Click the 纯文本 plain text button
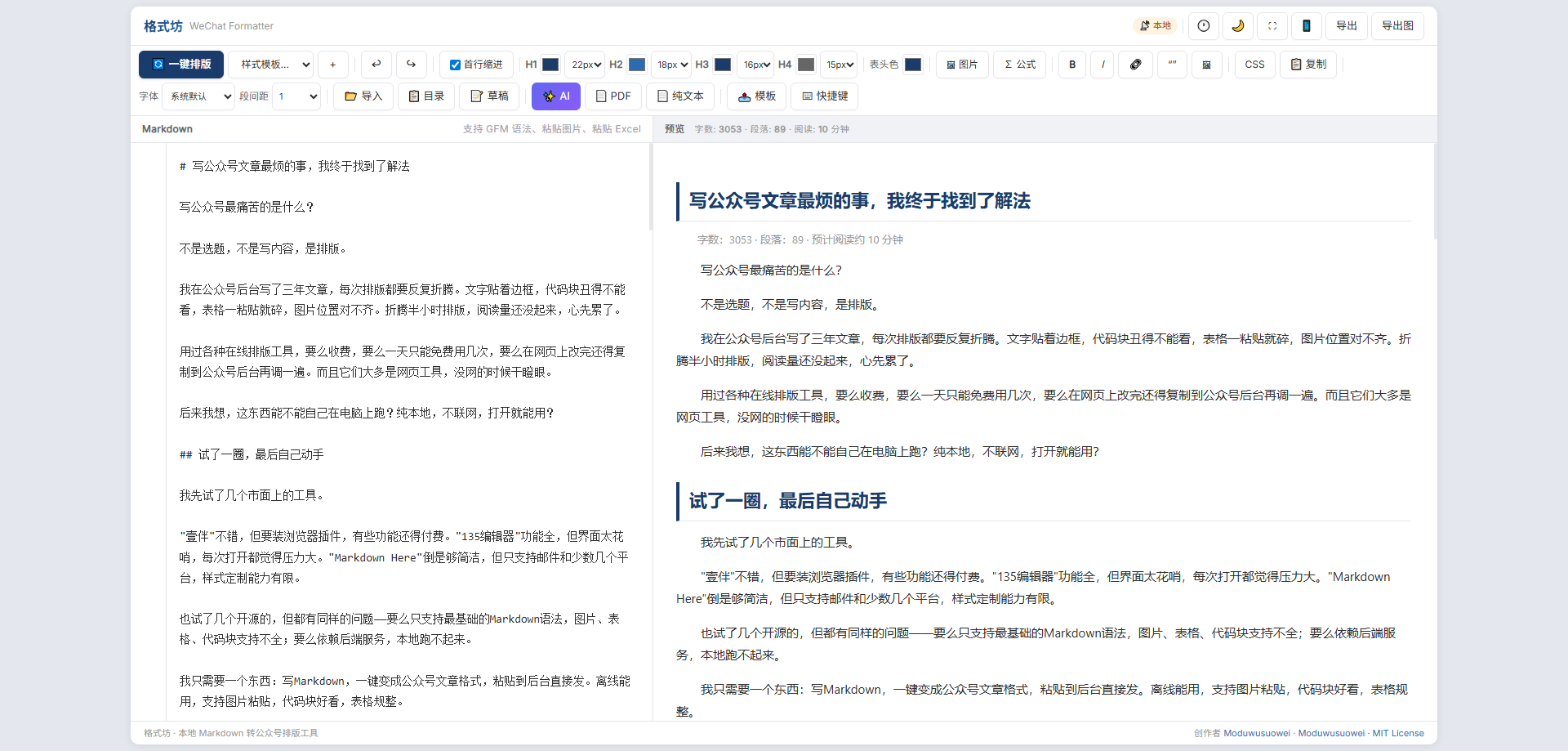The height and width of the screenshot is (751, 1568). coord(680,96)
